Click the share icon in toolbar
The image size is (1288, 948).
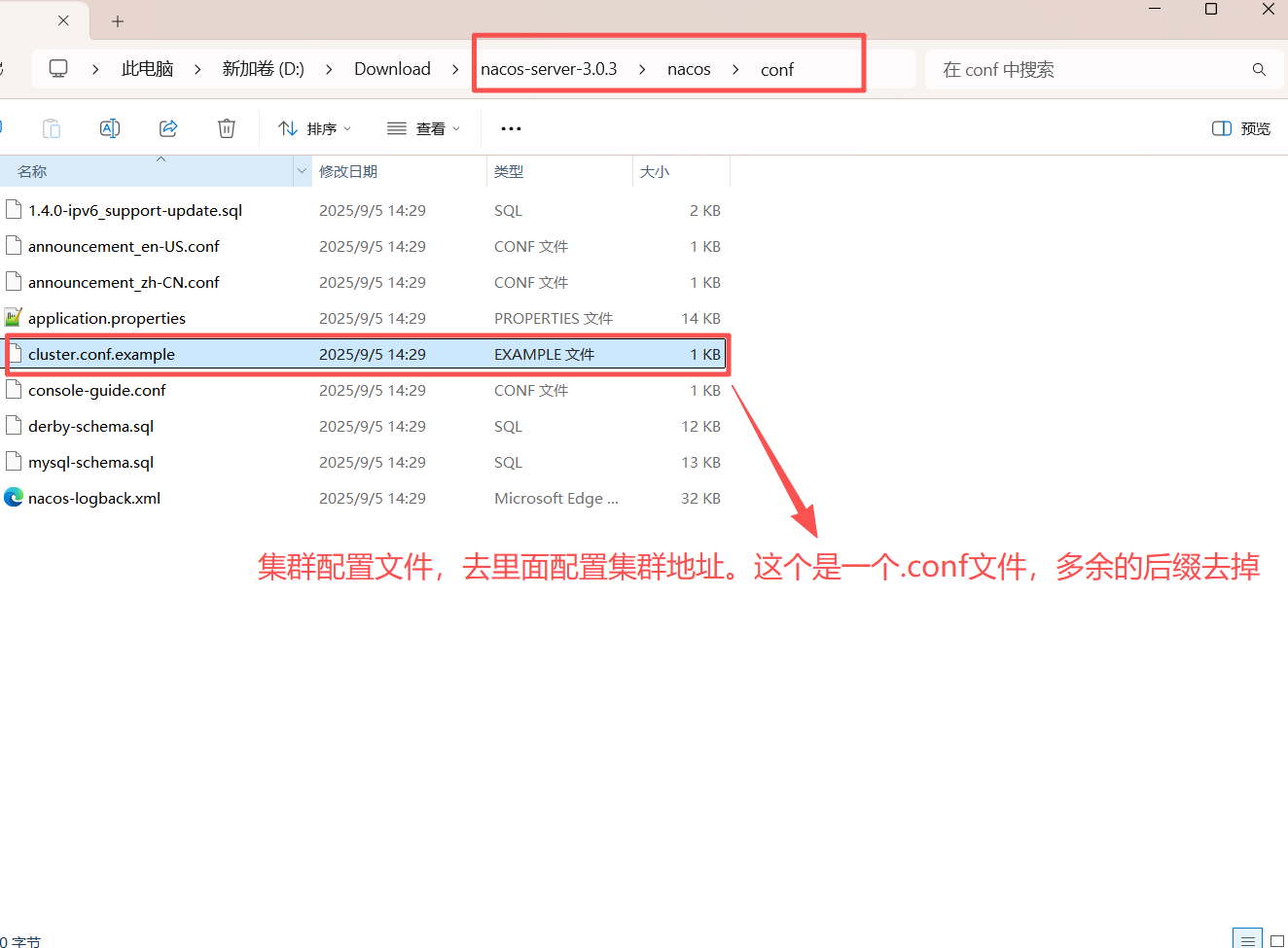168,128
